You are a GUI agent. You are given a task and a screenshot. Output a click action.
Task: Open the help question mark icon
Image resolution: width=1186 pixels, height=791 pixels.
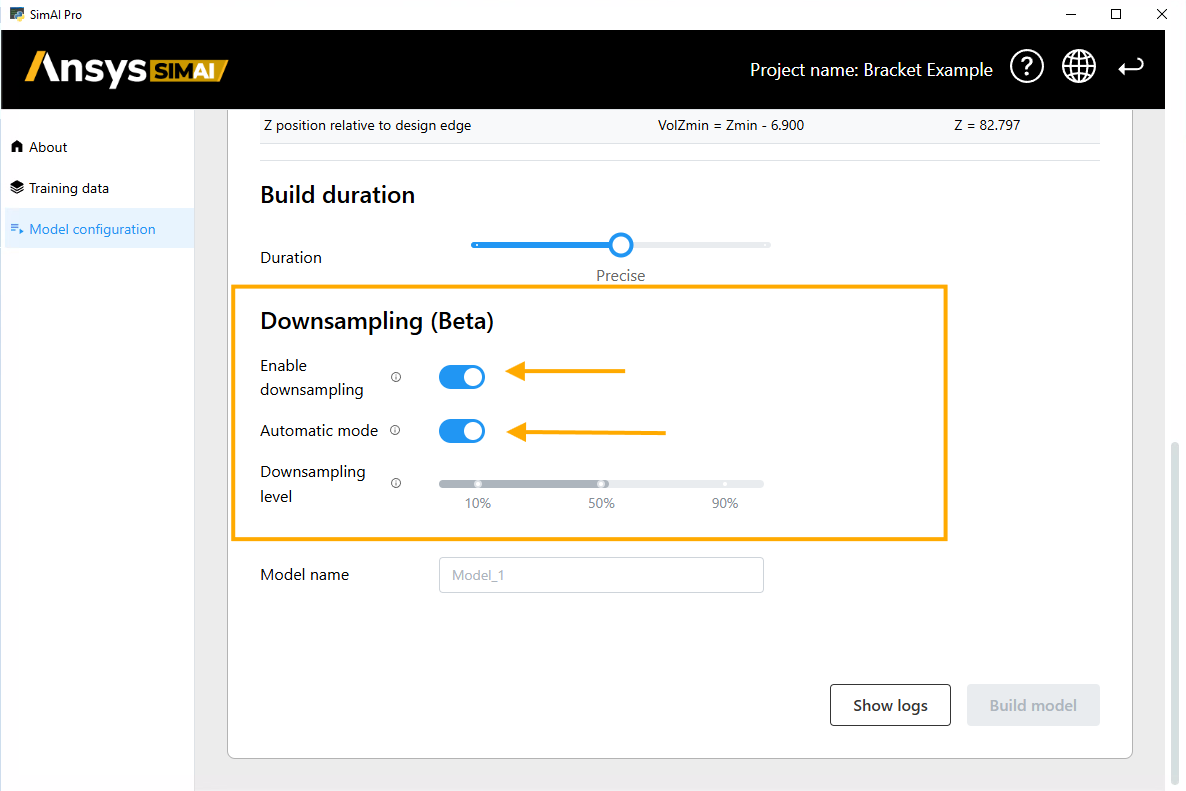(x=1027, y=67)
